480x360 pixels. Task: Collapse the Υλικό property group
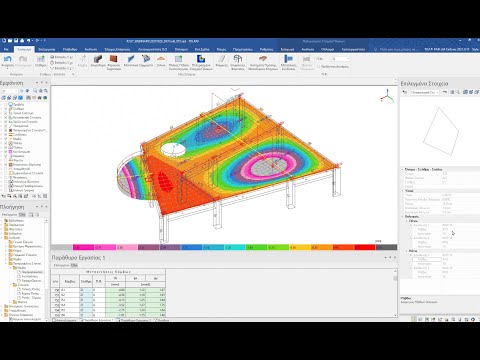click(x=402, y=191)
